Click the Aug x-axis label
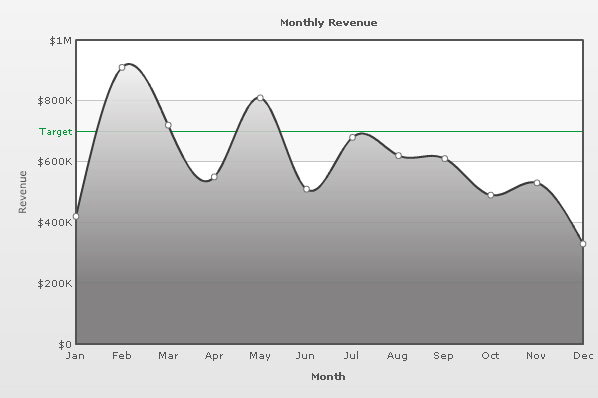 397,356
